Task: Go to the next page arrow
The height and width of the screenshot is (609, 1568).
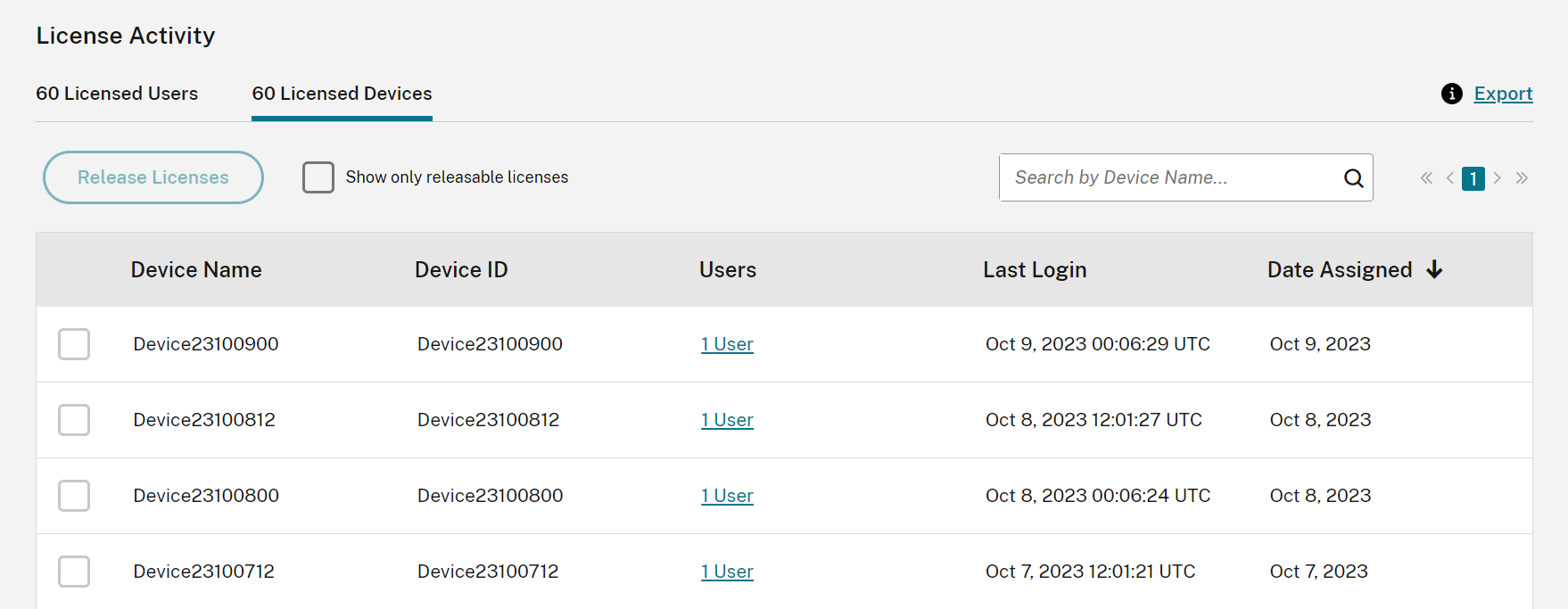Action: [x=1498, y=178]
